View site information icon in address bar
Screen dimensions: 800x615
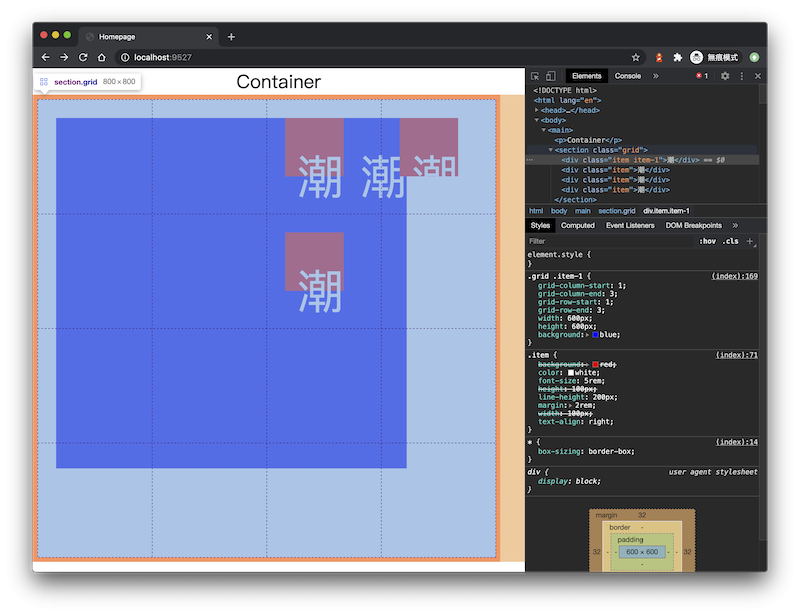[125, 57]
